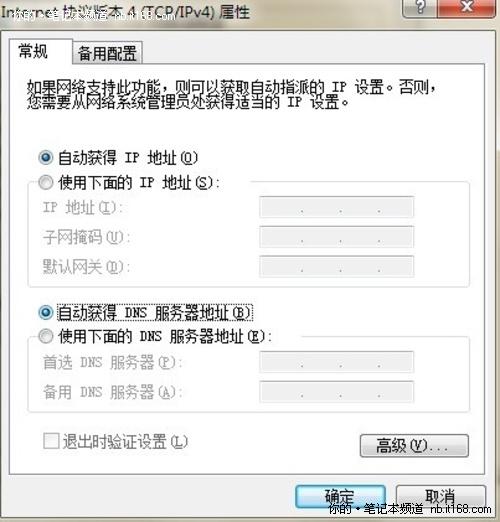Click the 首选 DNS 服务器 input field
Viewport: 500px width, 522px height.
coord(337,362)
